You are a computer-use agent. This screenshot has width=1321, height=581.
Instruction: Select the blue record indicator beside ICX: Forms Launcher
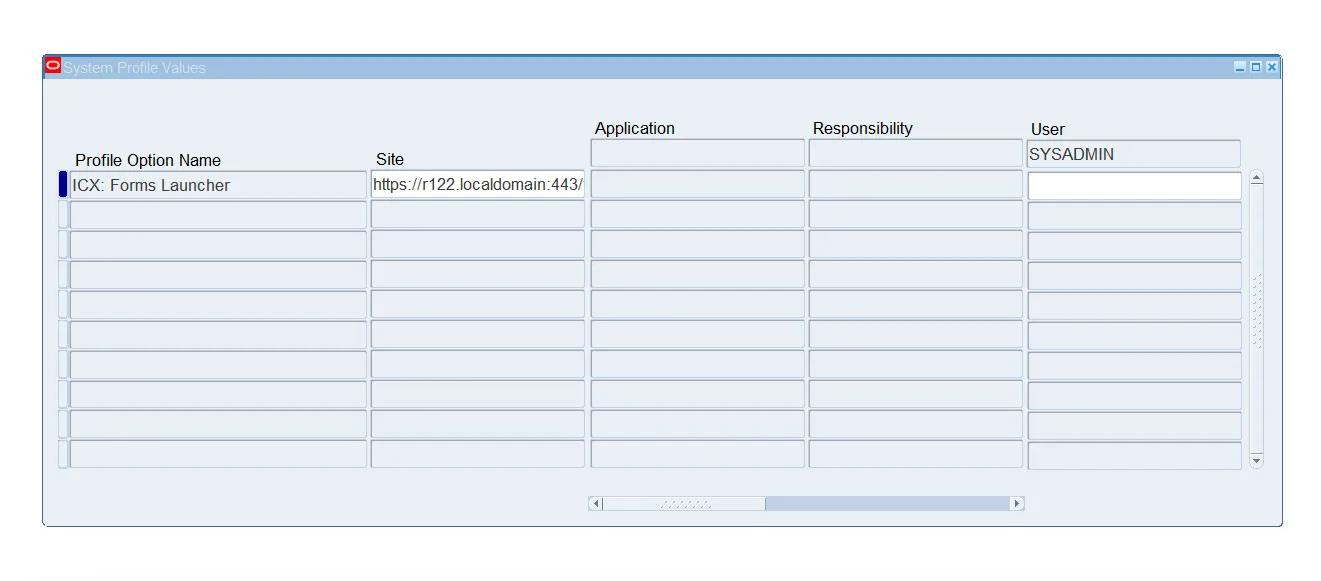(62, 185)
